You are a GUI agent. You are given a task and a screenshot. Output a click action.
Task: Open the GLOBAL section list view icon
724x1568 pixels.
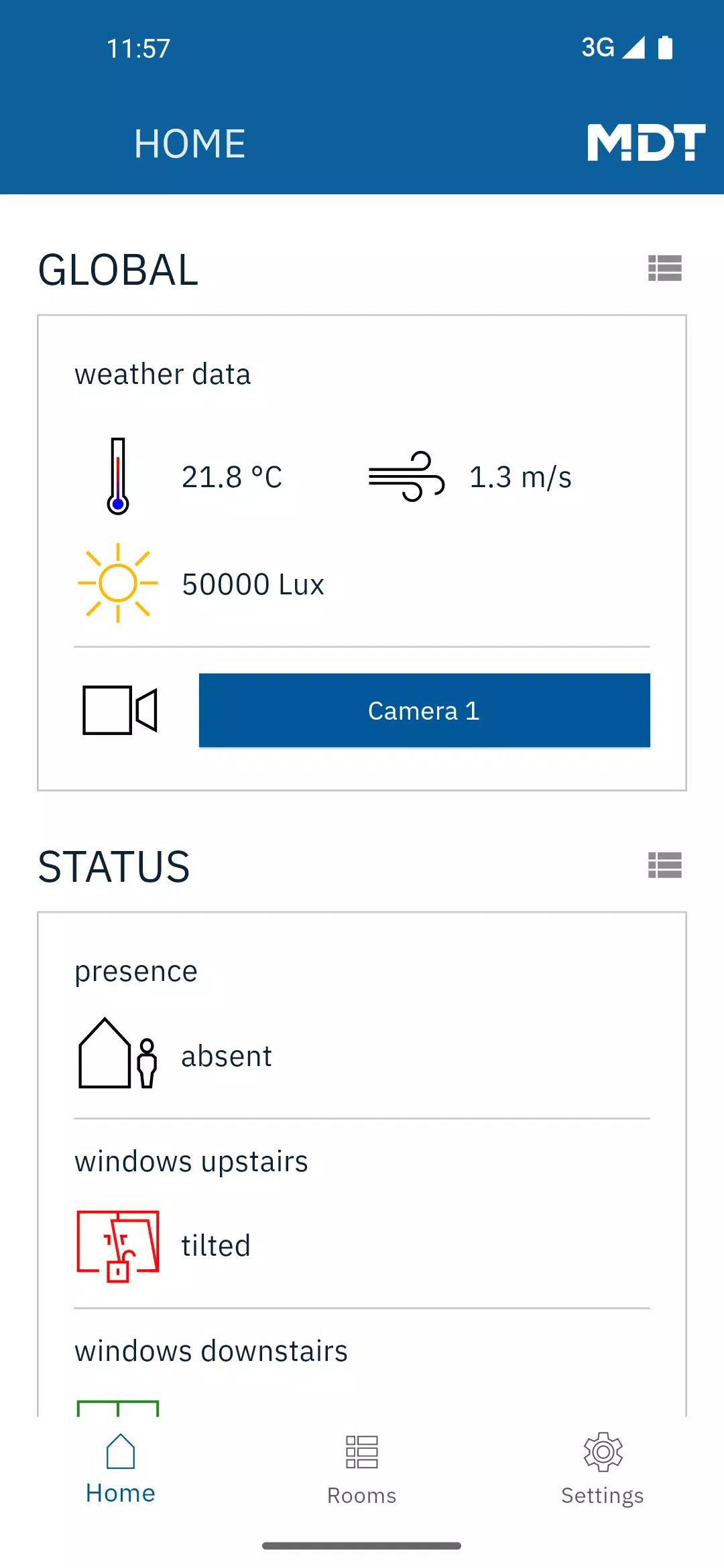click(665, 268)
